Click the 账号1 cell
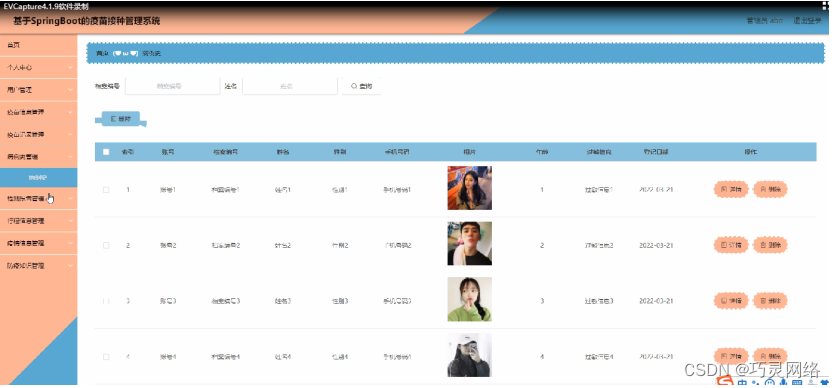 pyautogui.click(x=167, y=190)
